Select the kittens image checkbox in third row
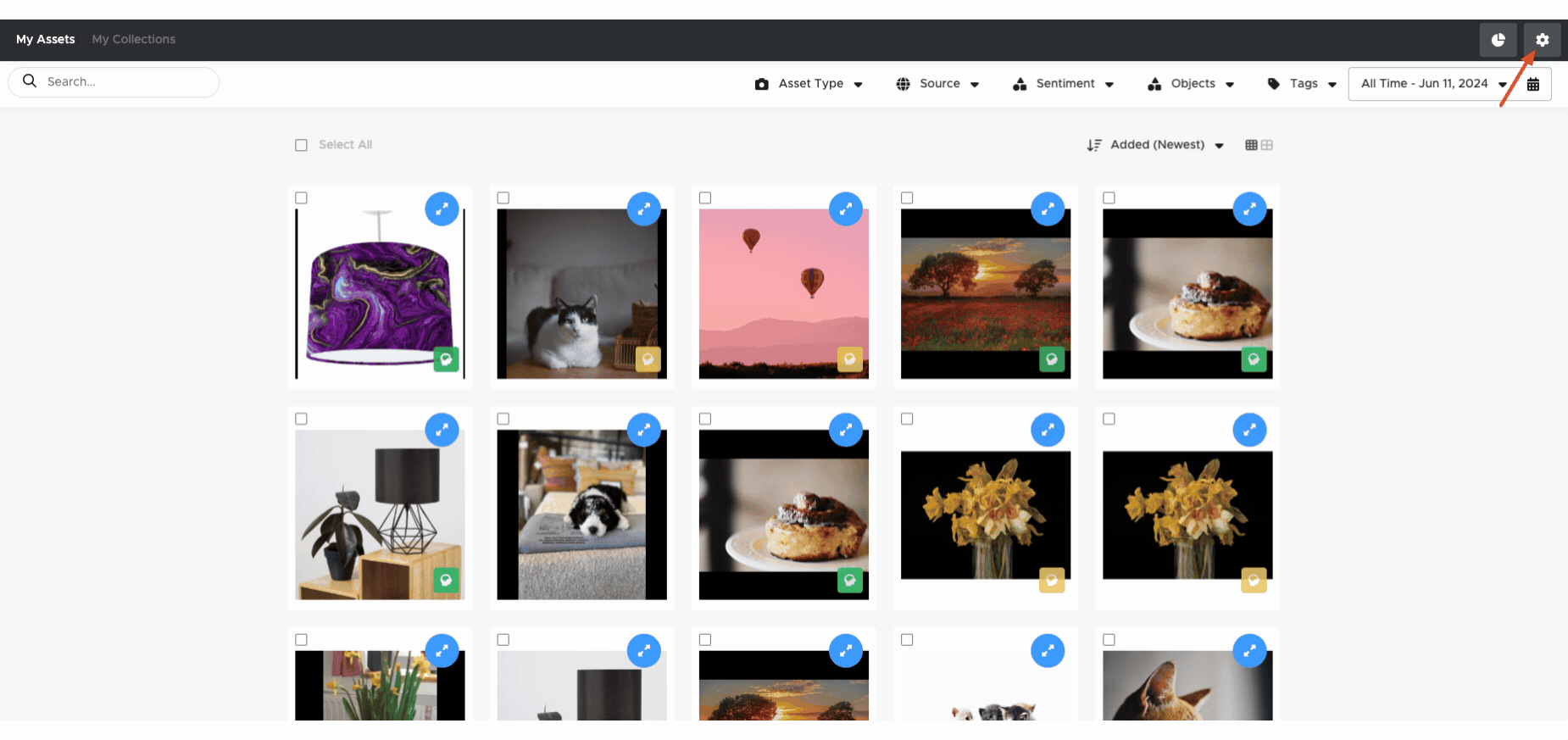Viewport: 1568px width, 740px height. (x=907, y=640)
